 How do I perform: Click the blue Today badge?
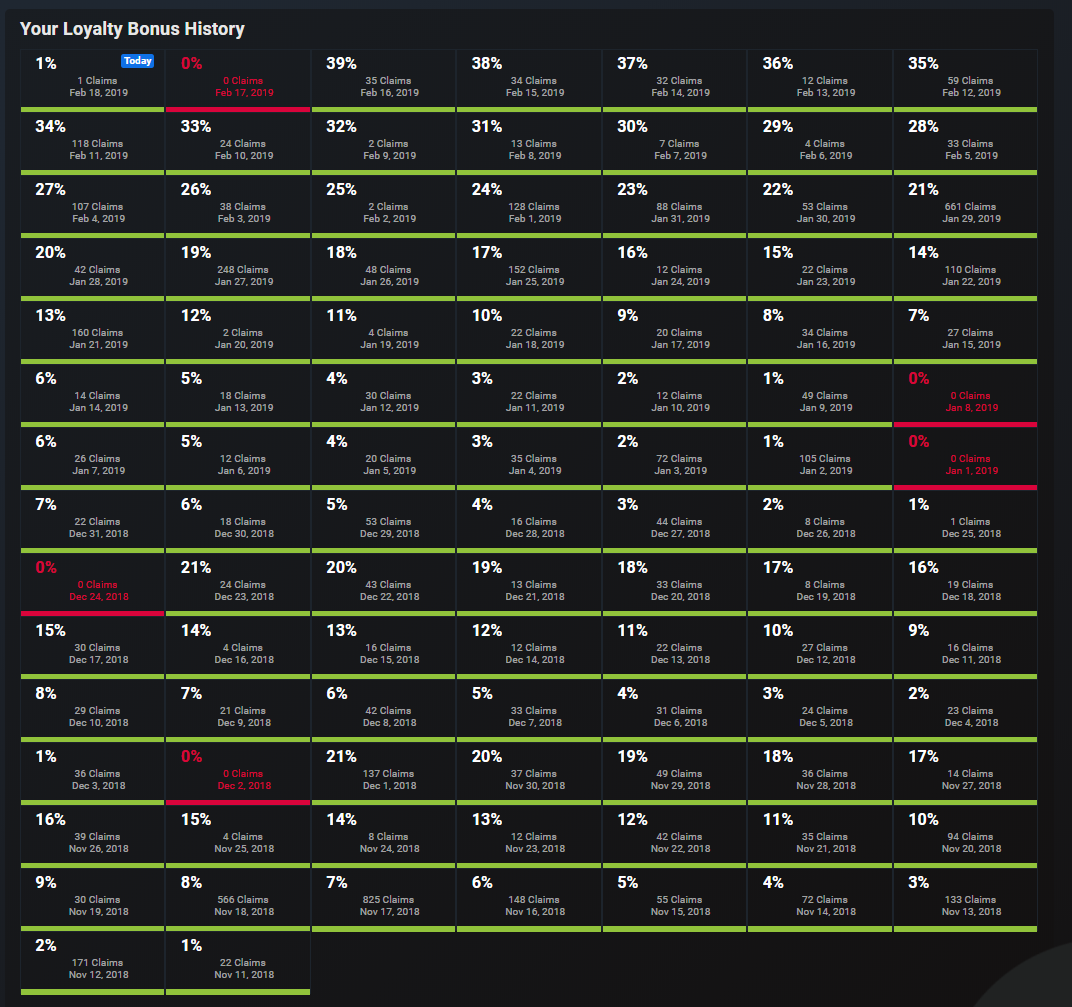tap(137, 61)
